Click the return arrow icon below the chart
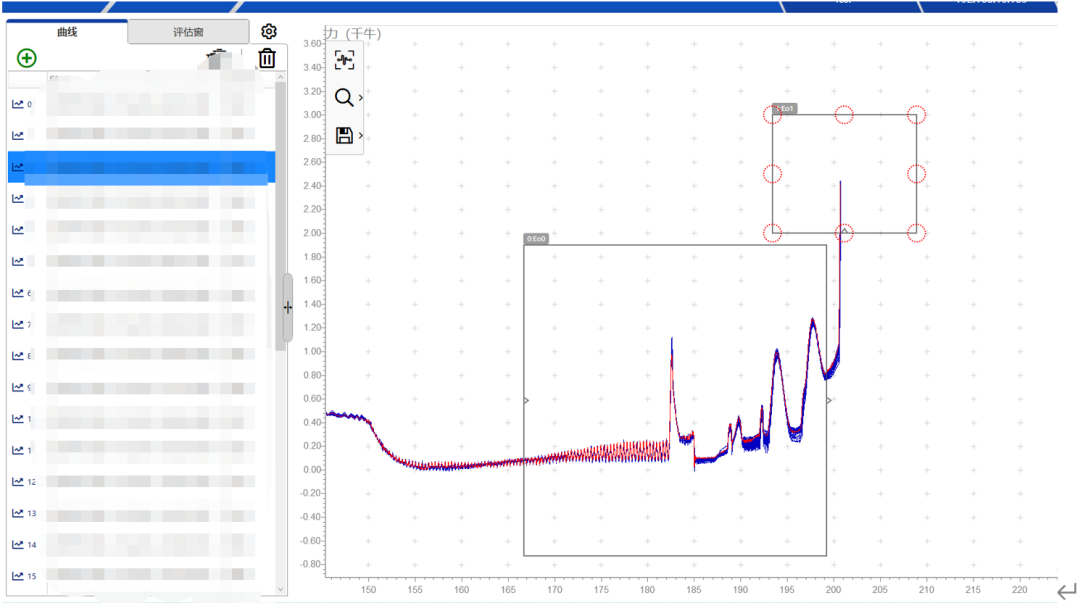 pos(1066,593)
